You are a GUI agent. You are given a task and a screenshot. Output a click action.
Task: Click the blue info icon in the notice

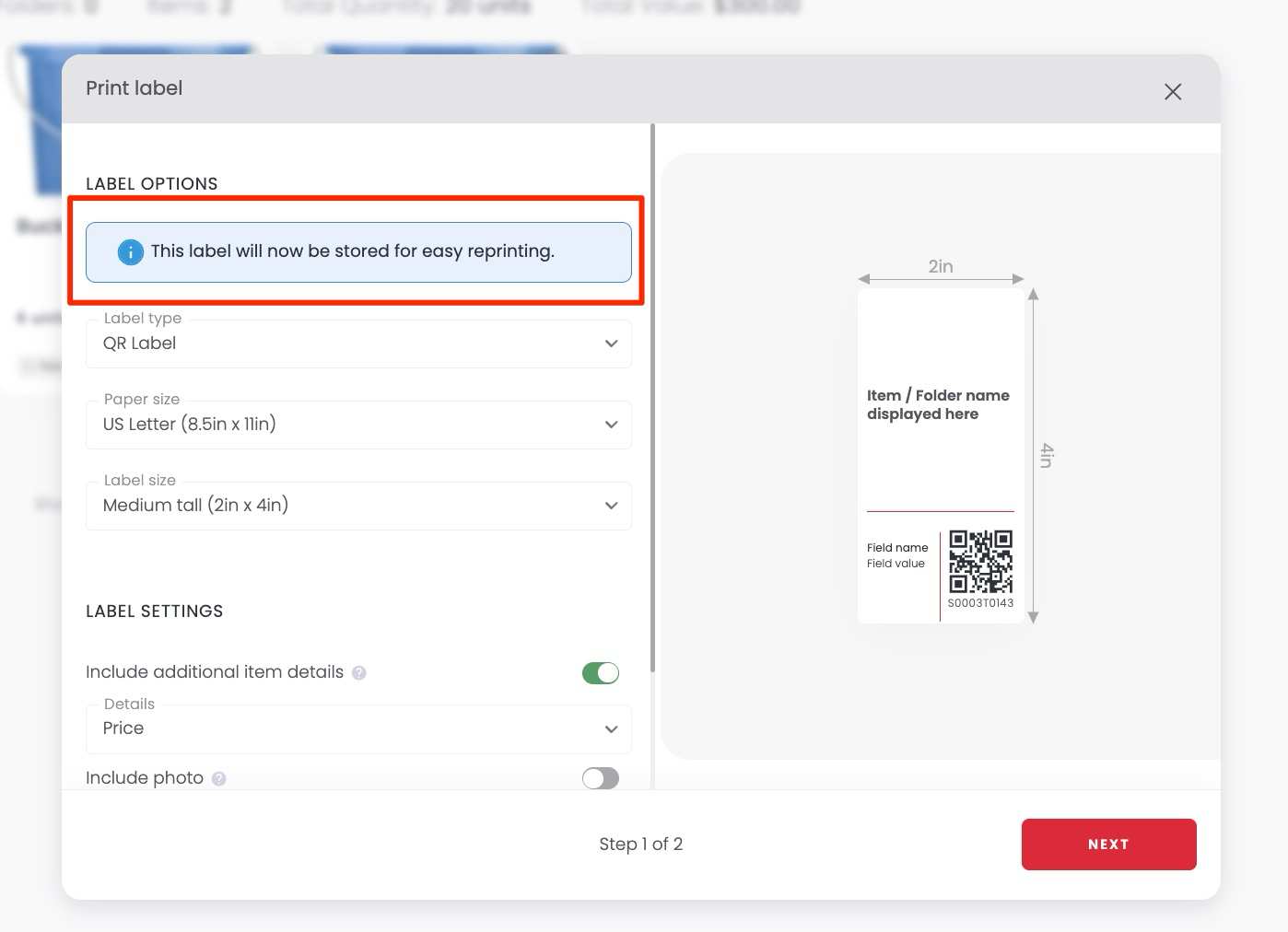click(131, 251)
